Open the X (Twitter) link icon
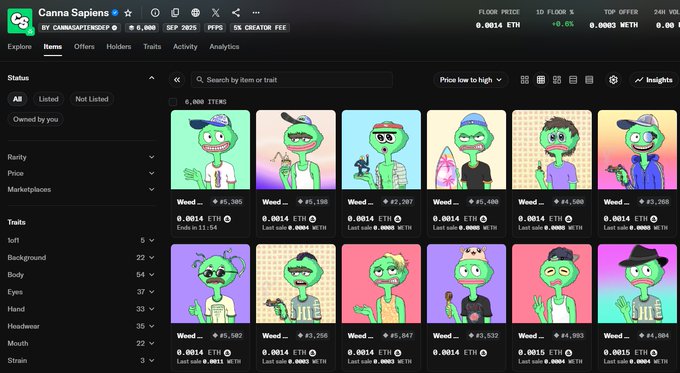This screenshot has height=373, width=680. (216, 13)
